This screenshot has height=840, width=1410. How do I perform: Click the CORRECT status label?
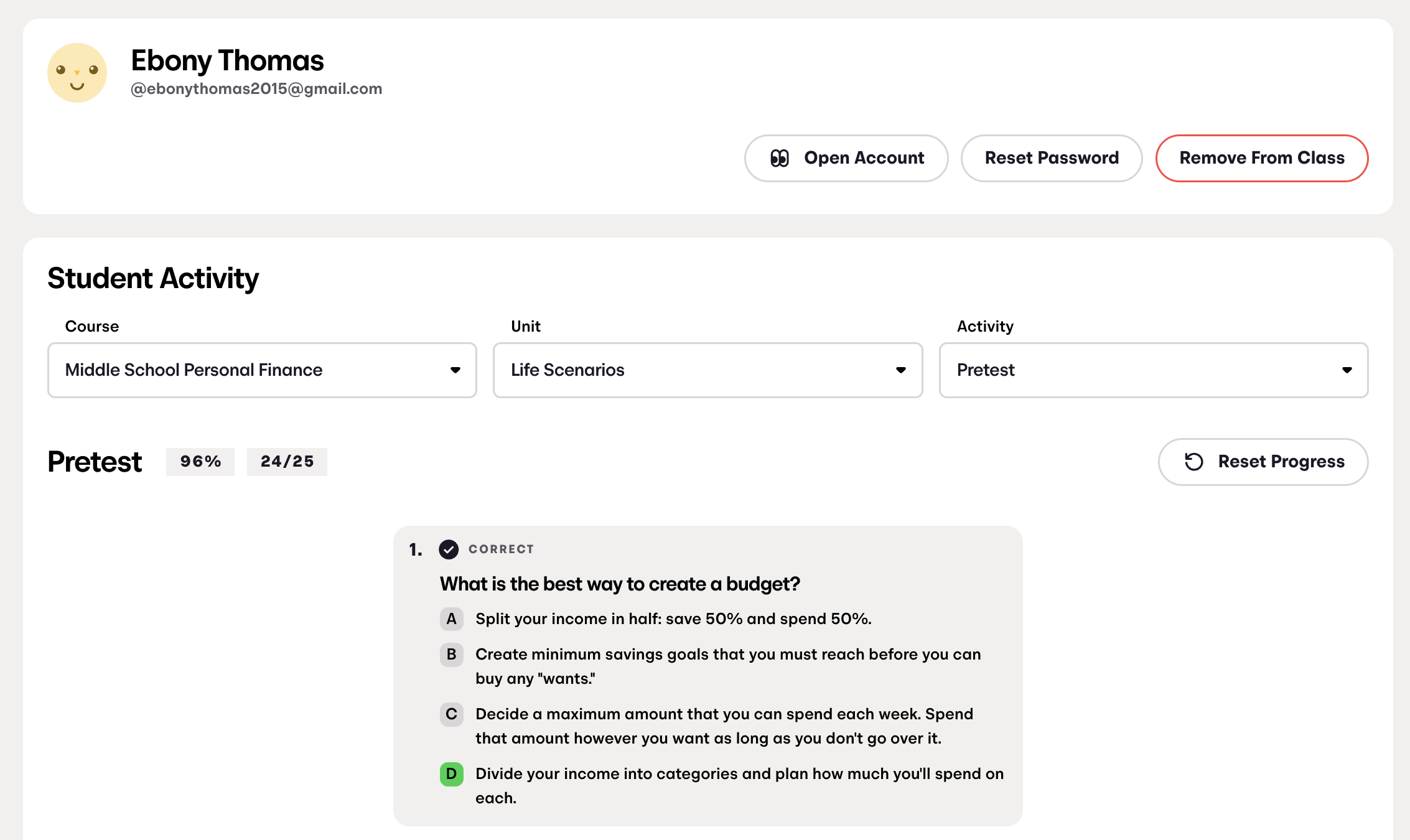(x=501, y=549)
